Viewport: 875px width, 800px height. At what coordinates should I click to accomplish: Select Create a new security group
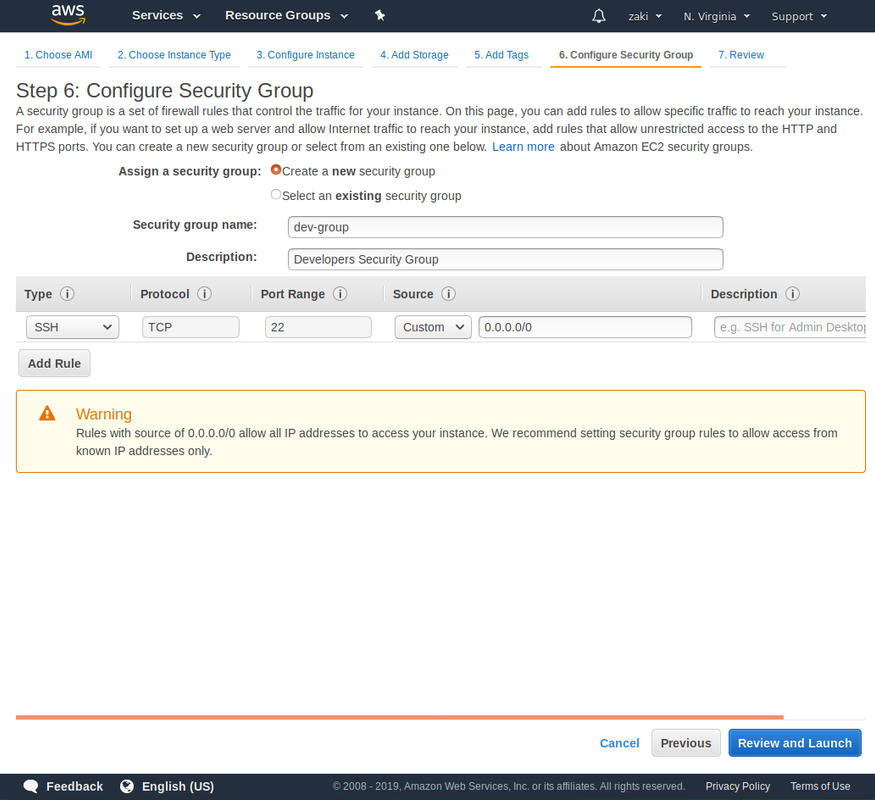point(275,169)
